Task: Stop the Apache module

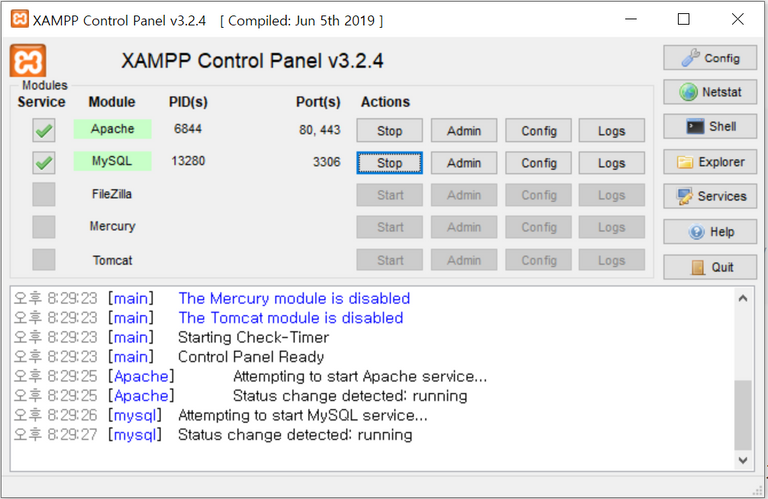Action: (x=389, y=131)
